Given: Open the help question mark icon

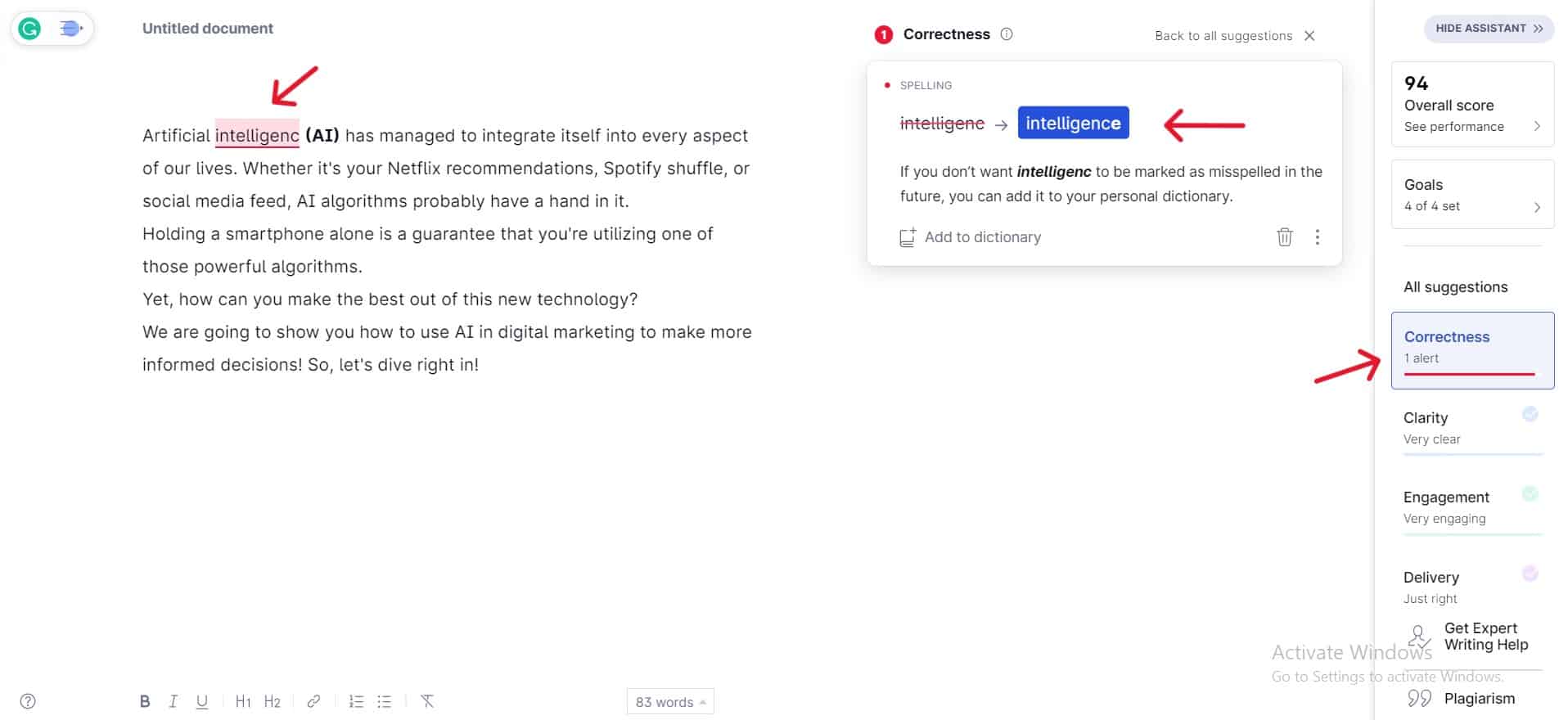Looking at the screenshot, I should [28, 701].
